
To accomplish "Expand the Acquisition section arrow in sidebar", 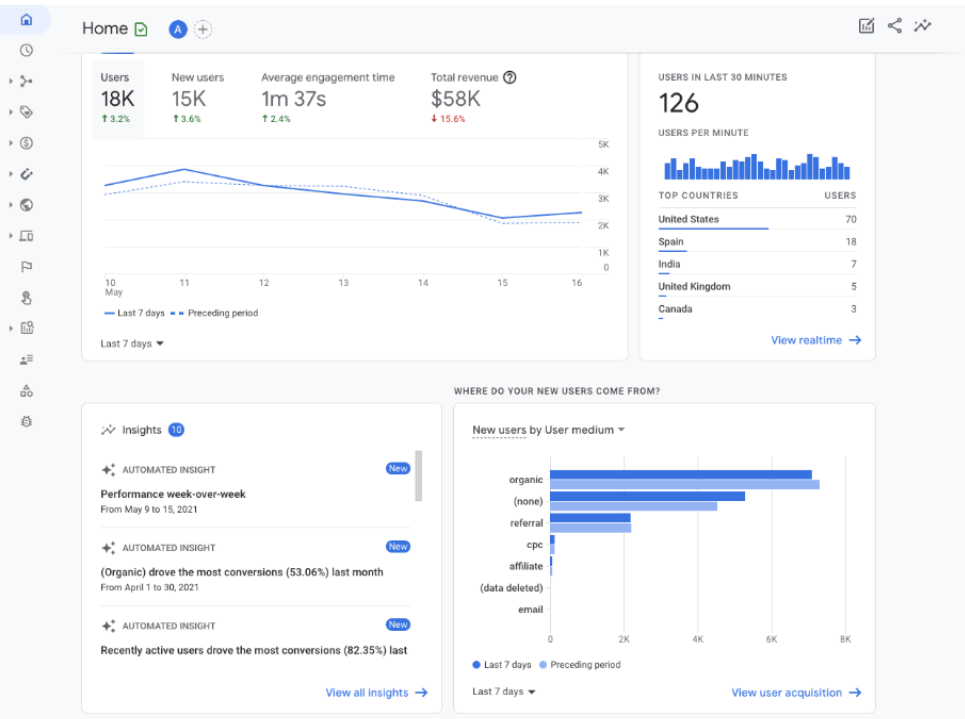I will (10, 81).
